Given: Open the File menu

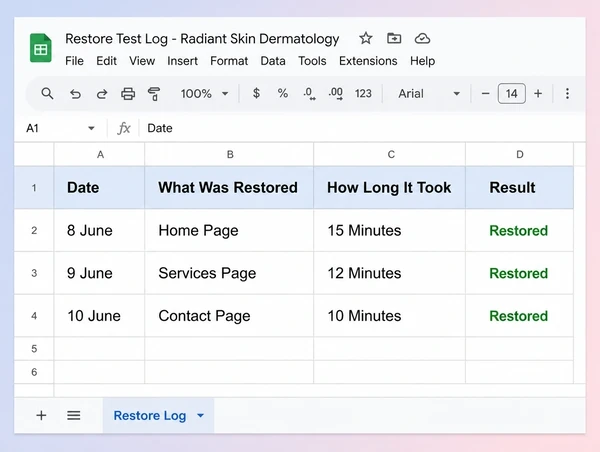Looking at the screenshot, I should tap(74, 61).
